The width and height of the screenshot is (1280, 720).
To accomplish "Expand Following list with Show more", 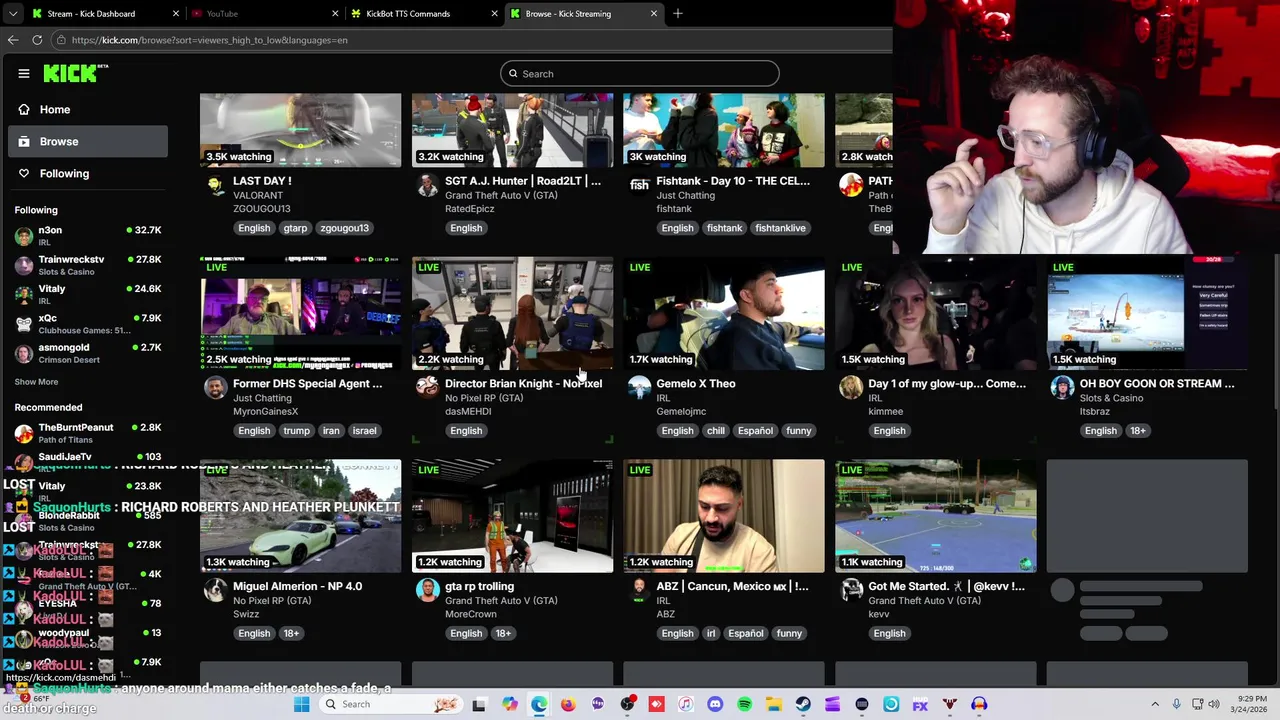I will click(x=36, y=382).
